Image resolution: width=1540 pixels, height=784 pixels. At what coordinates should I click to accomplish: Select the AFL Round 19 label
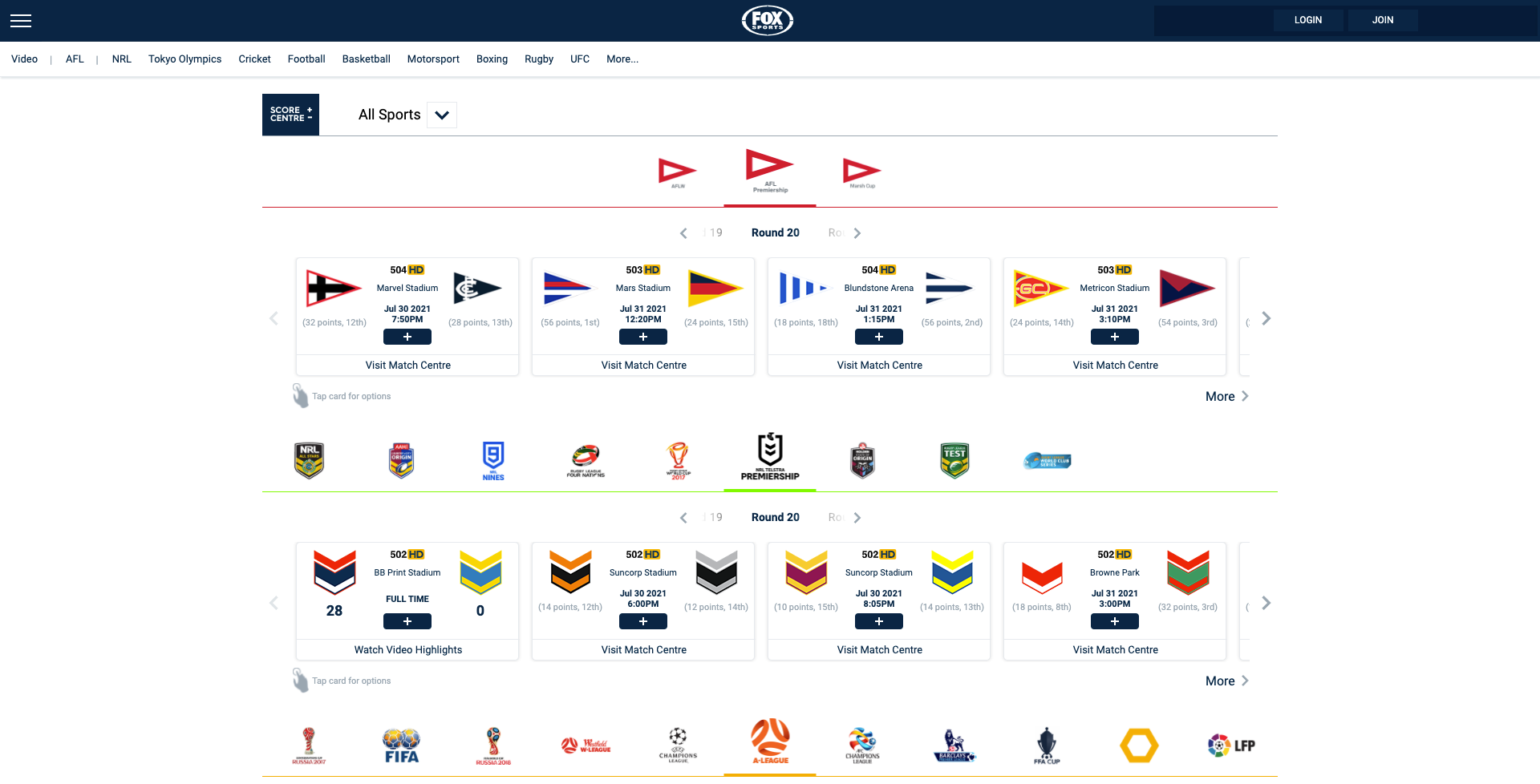(715, 233)
